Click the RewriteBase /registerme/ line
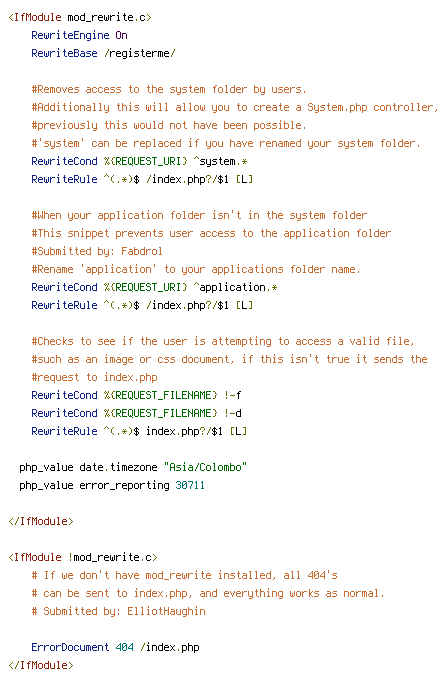Image resolution: width=448 pixels, height=682 pixels. [103, 53]
